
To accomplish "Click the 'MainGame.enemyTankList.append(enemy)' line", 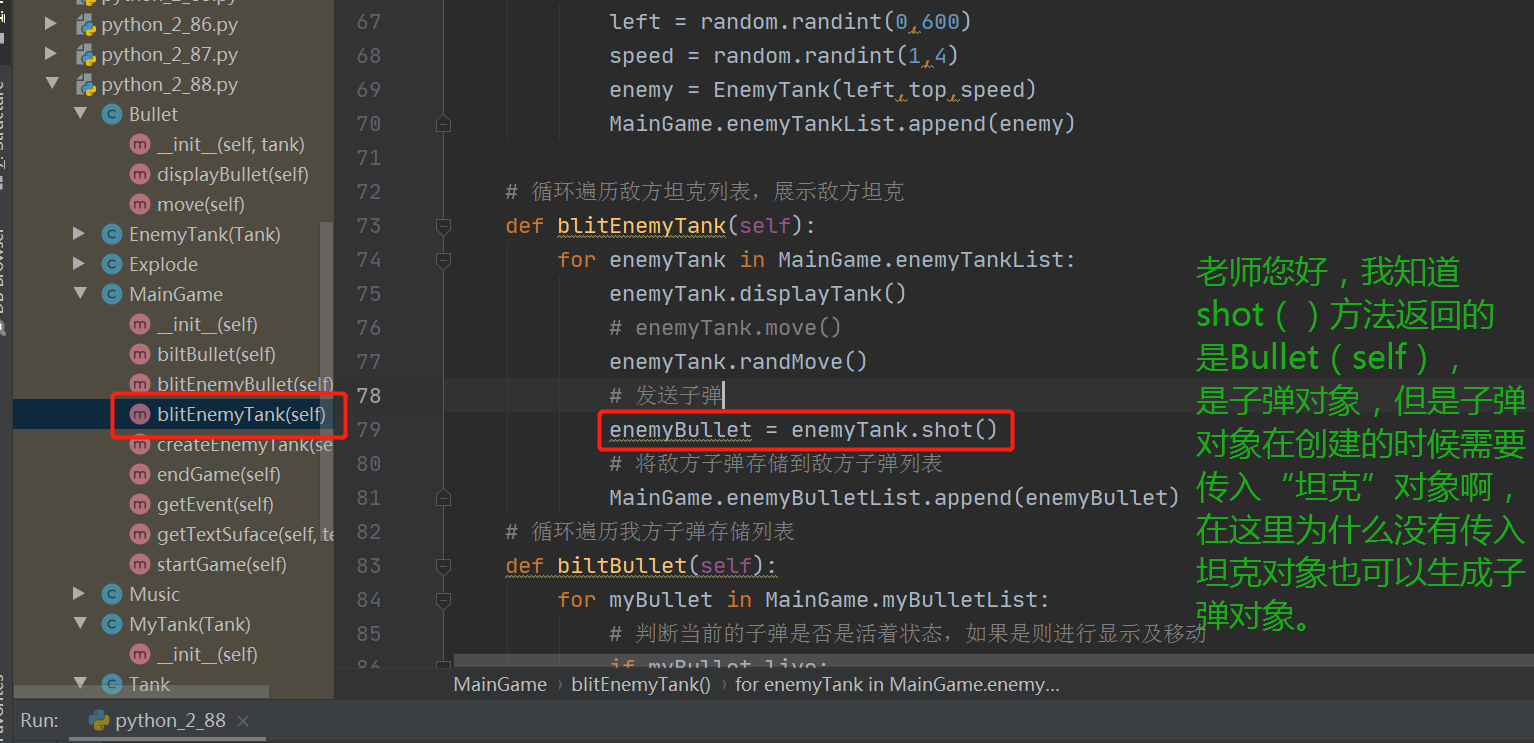I will 842,124.
